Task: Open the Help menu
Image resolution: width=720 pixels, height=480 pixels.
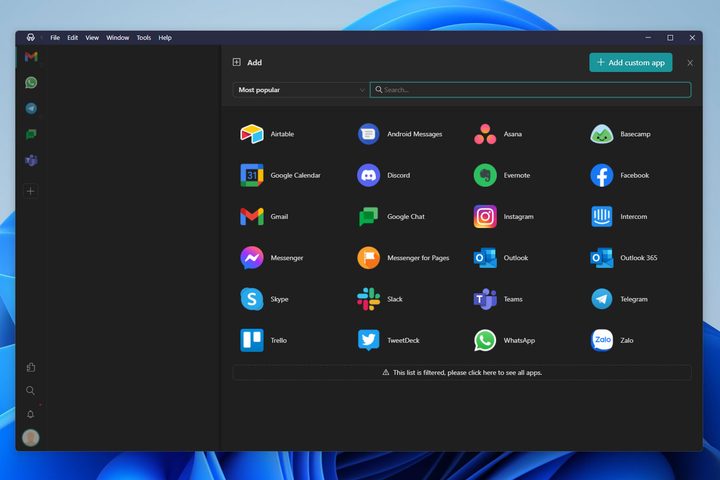Action: click(165, 38)
